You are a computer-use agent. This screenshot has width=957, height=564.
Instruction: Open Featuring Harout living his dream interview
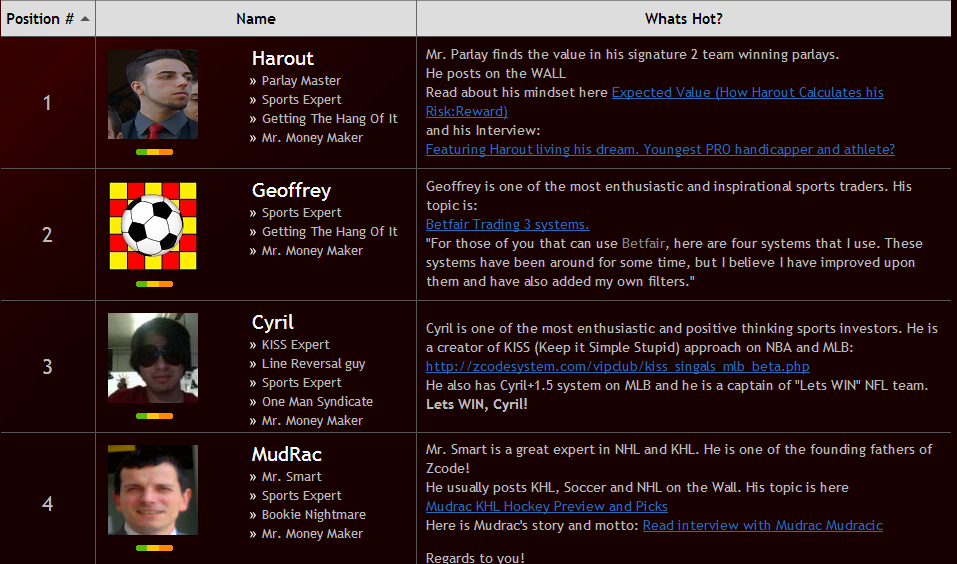660,149
